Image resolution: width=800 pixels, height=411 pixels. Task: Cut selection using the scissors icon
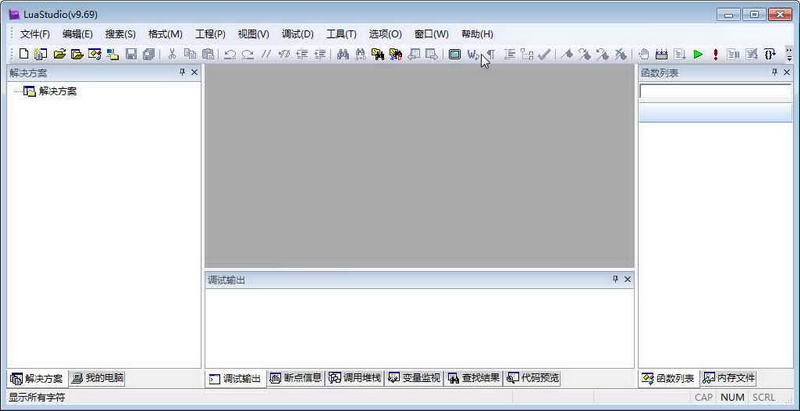click(x=172, y=54)
